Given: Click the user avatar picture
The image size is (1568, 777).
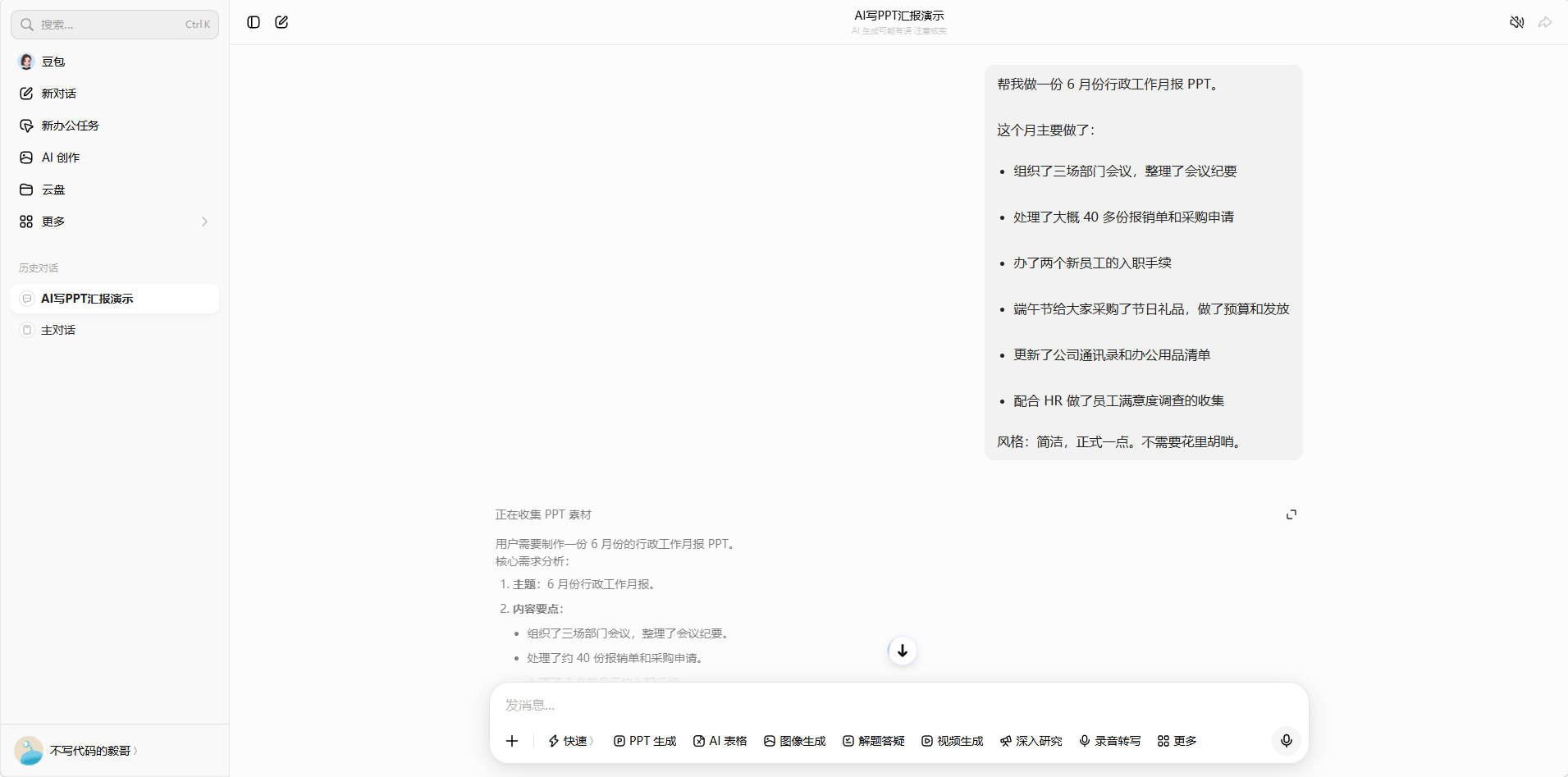Looking at the screenshot, I should [29, 751].
